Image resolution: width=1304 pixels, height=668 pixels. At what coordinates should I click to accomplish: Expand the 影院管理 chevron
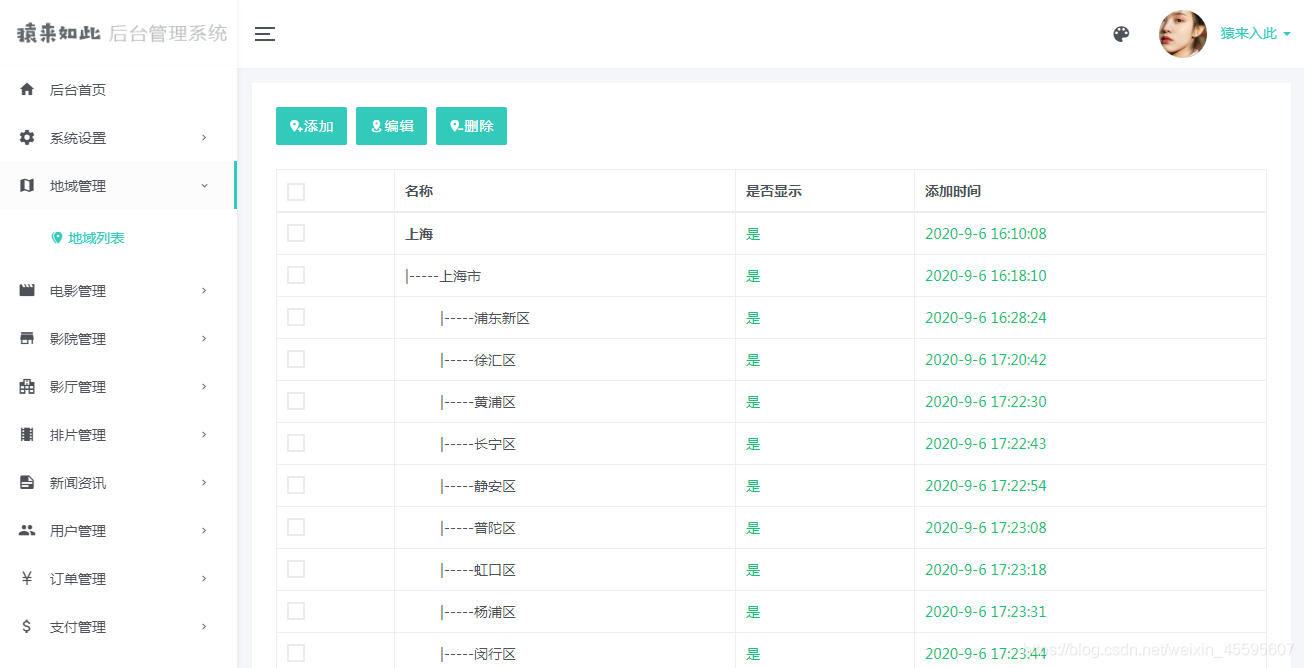tap(204, 338)
